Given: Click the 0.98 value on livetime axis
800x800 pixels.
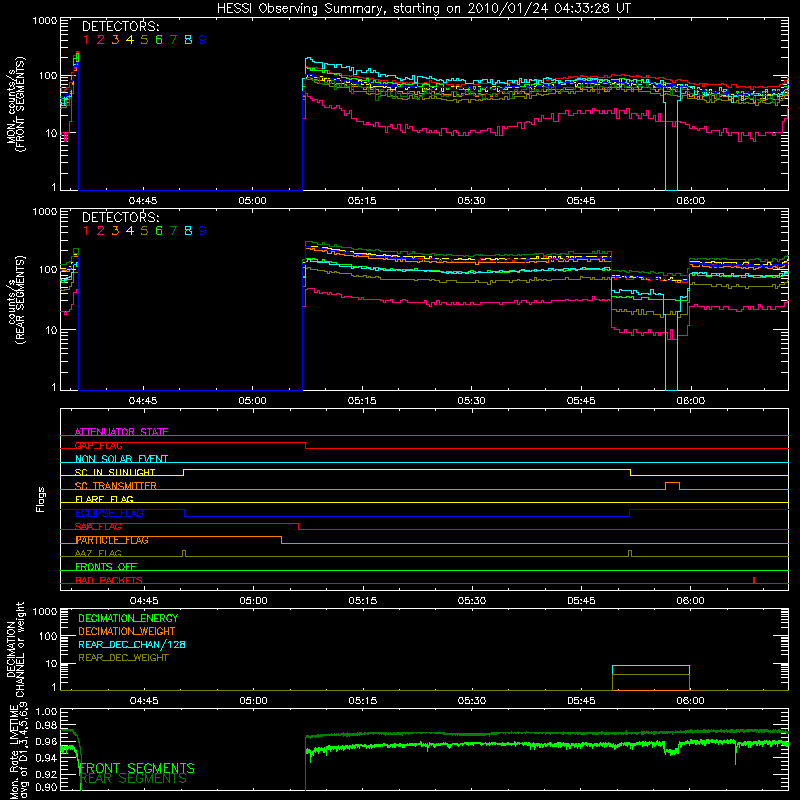Looking at the screenshot, I should [46, 726].
